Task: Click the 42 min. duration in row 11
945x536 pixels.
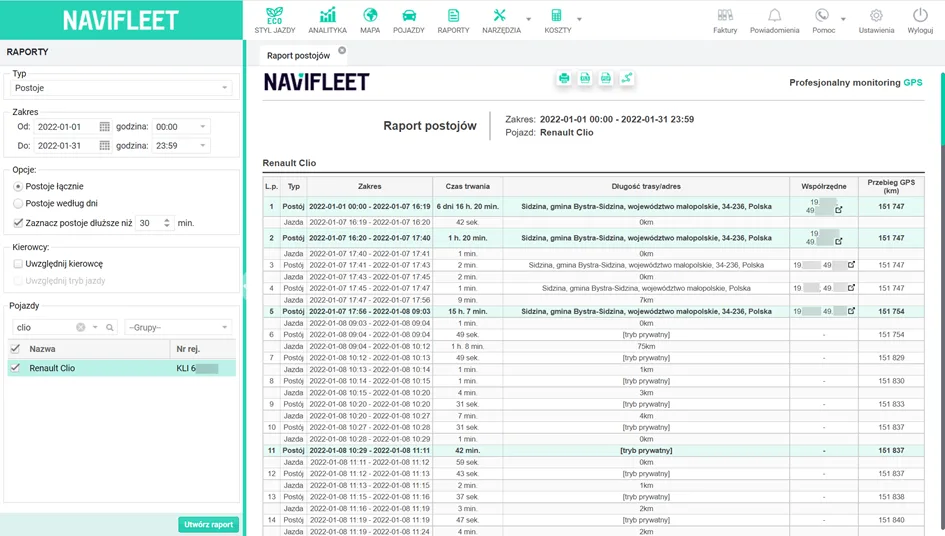Action: pos(468,450)
